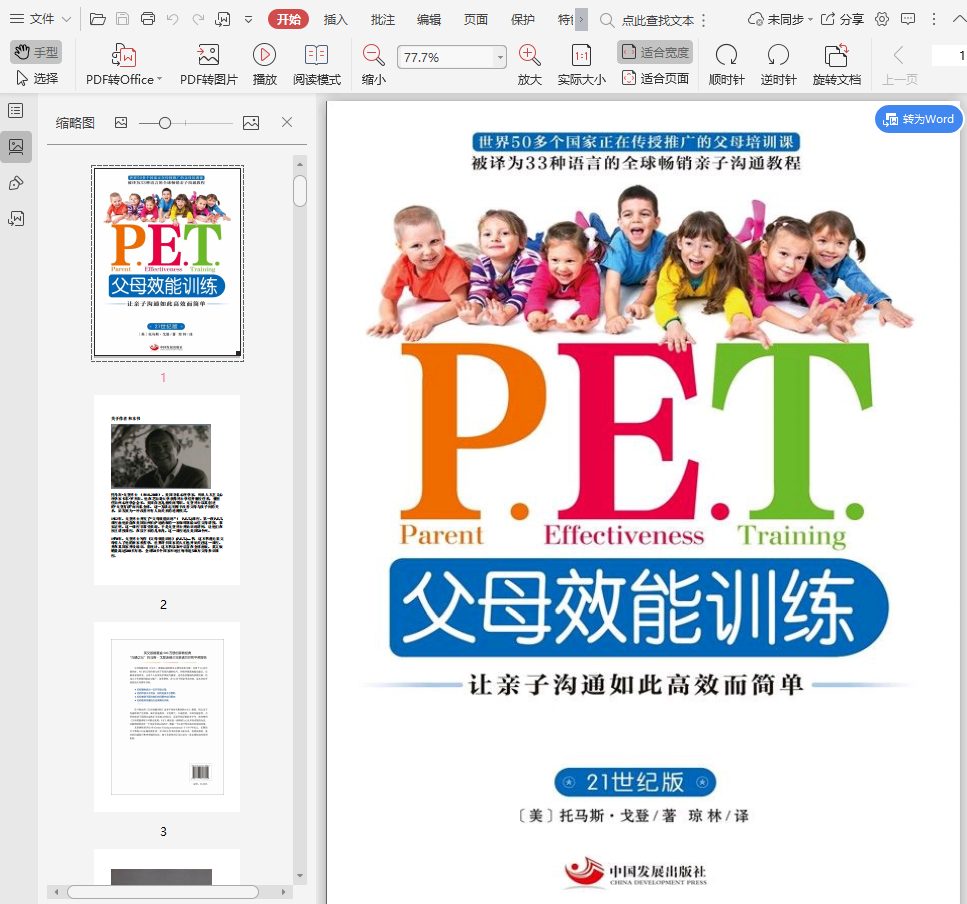
Task: Activate the 选择 selection tool
Action: [37, 78]
